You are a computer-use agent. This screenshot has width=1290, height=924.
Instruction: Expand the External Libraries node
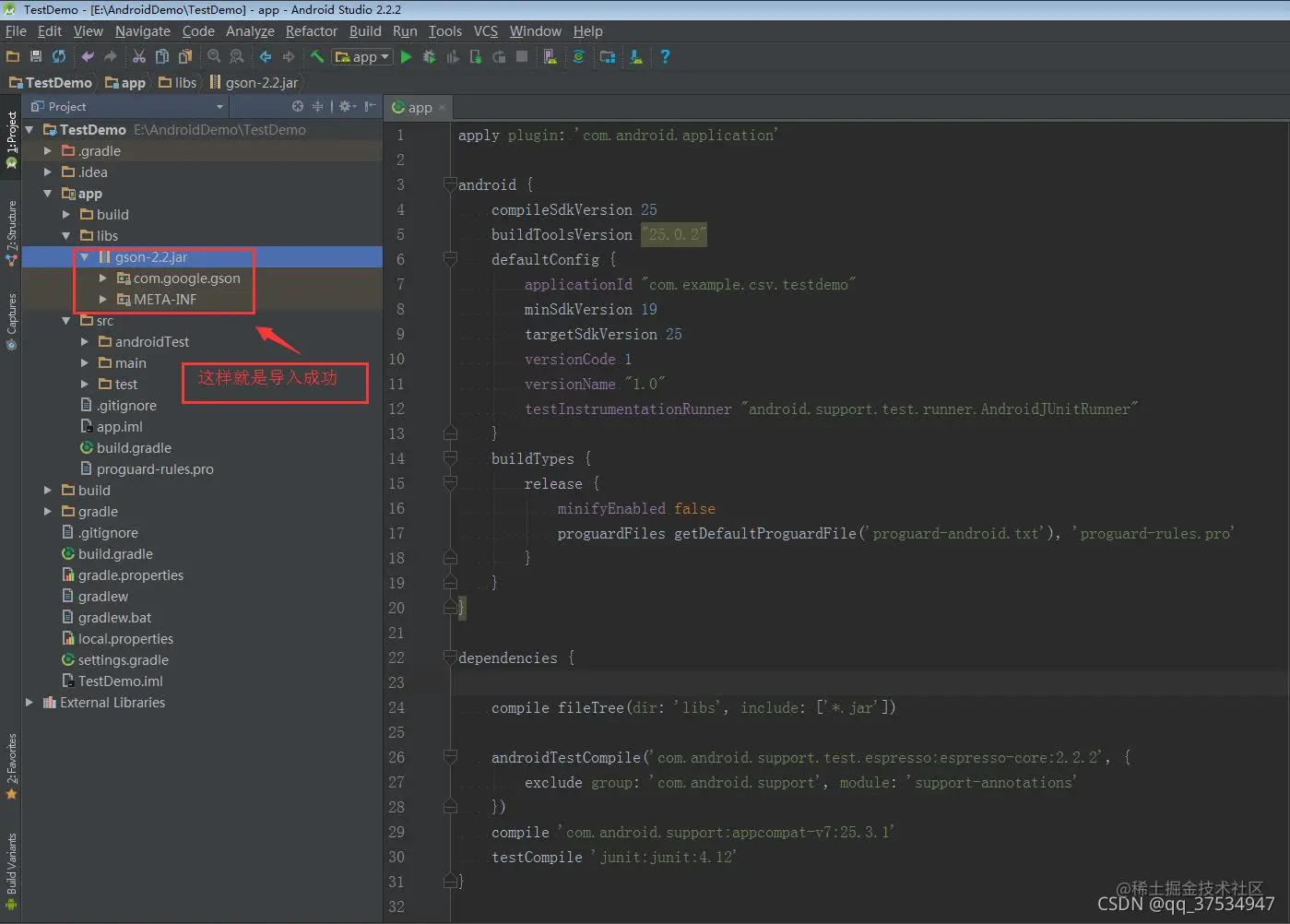pyautogui.click(x=30, y=702)
